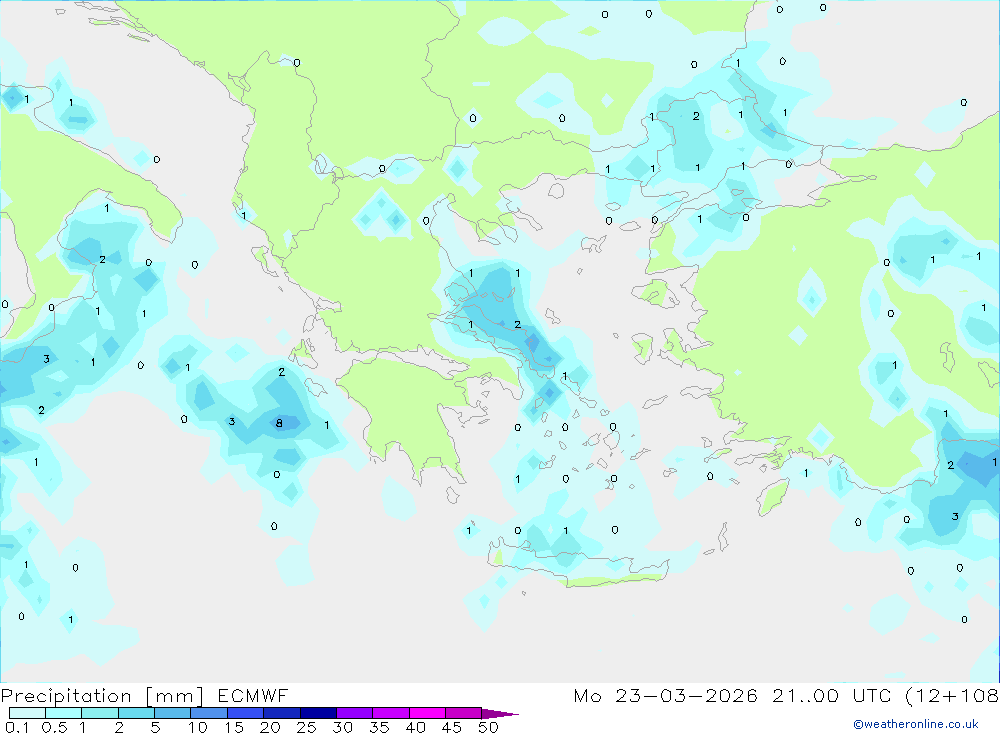Pick the 2–5 mm legend swatch

coord(136,713)
